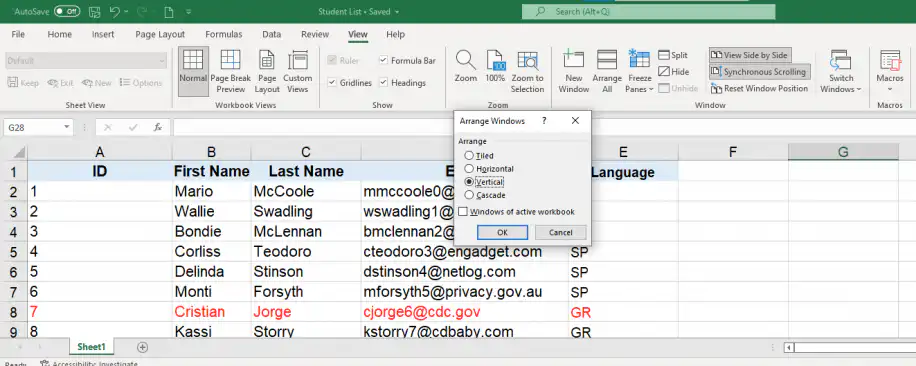Close the Arrange Windows dialog
Screen dimensions: 916x366
point(575,121)
